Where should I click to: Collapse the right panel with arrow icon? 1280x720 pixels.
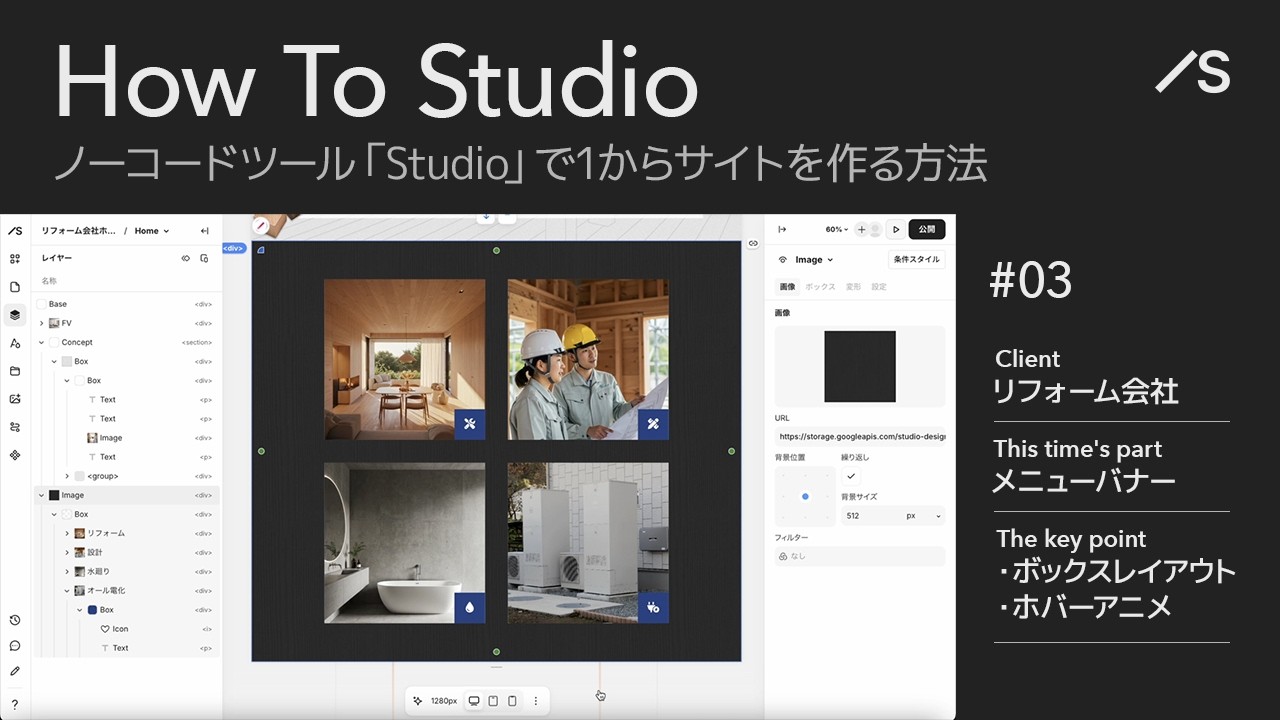tap(782, 230)
